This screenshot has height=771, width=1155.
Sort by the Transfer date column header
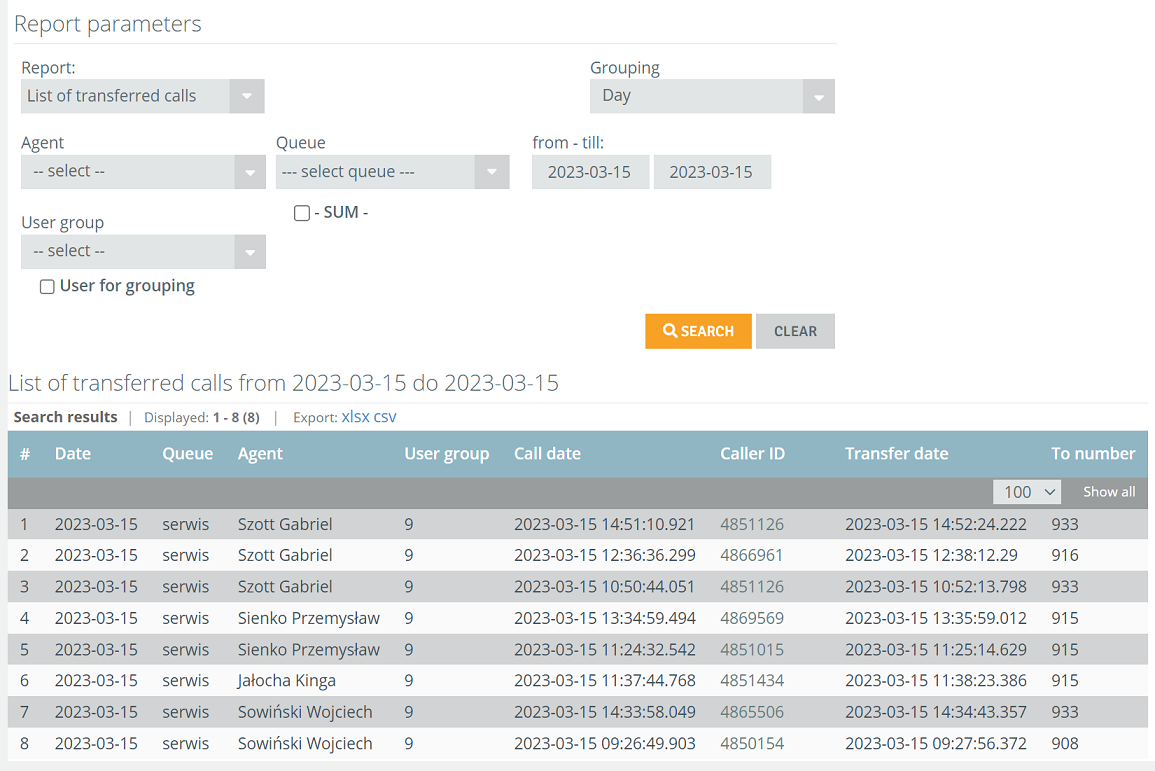pos(896,454)
